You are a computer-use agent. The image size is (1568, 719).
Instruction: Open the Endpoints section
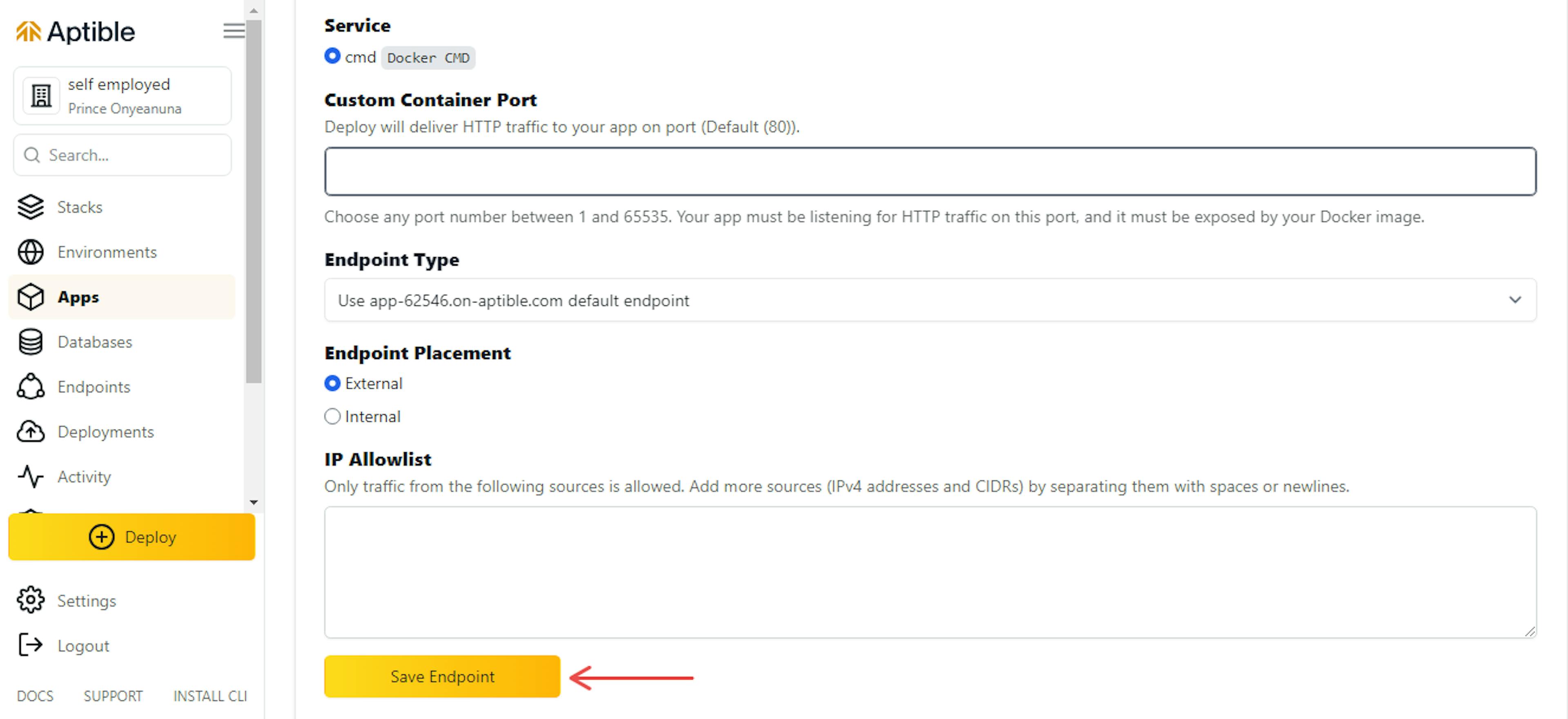(x=94, y=386)
